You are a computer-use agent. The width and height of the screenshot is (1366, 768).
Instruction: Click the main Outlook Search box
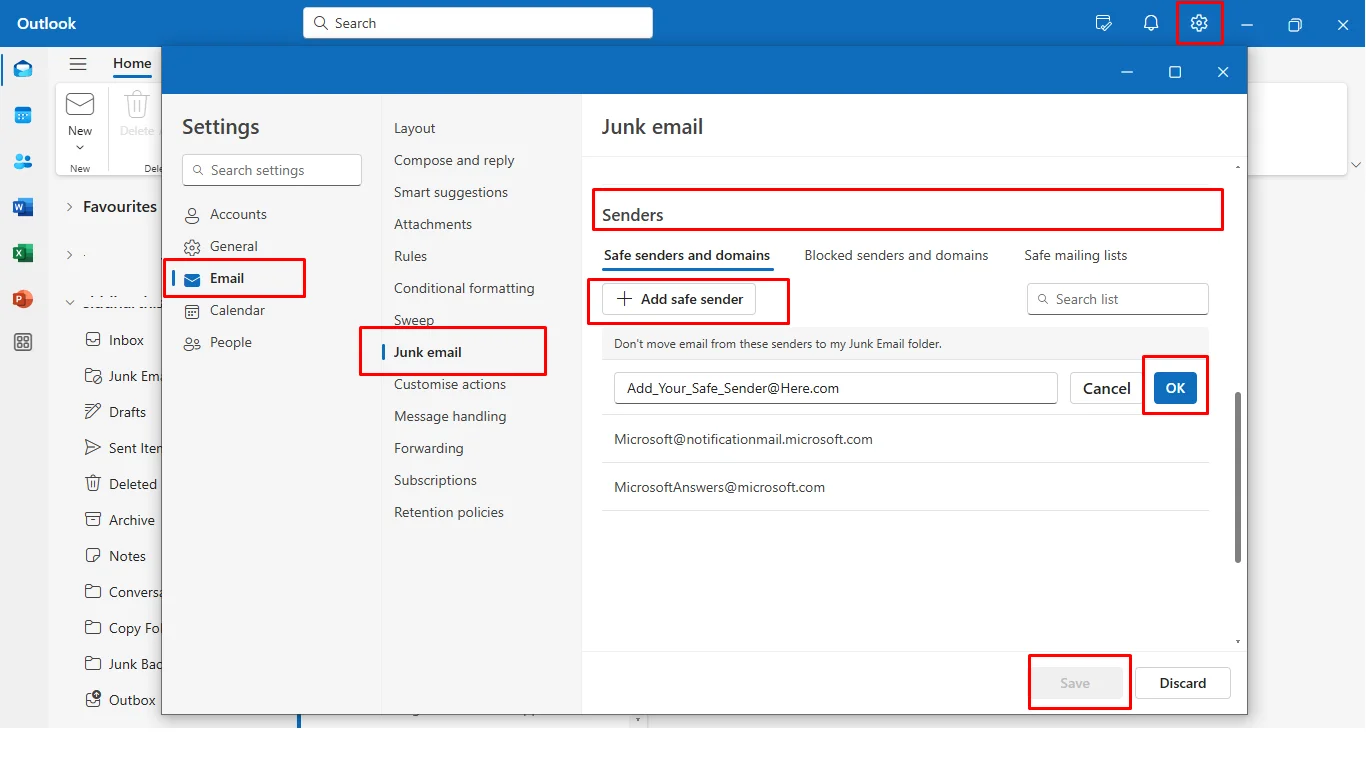coord(478,23)
